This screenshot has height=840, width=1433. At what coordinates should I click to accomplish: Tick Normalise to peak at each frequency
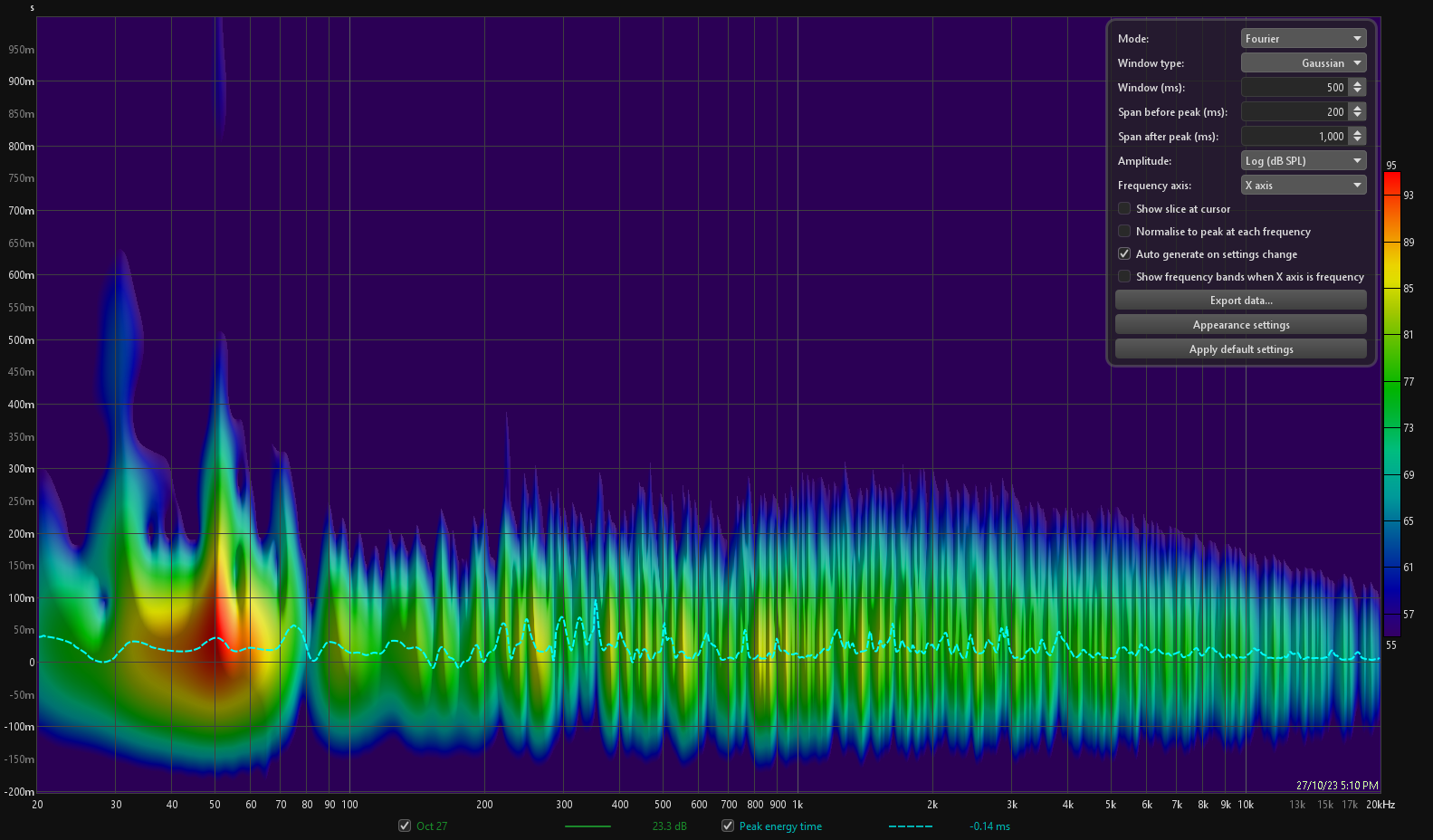coord(1124,231)
